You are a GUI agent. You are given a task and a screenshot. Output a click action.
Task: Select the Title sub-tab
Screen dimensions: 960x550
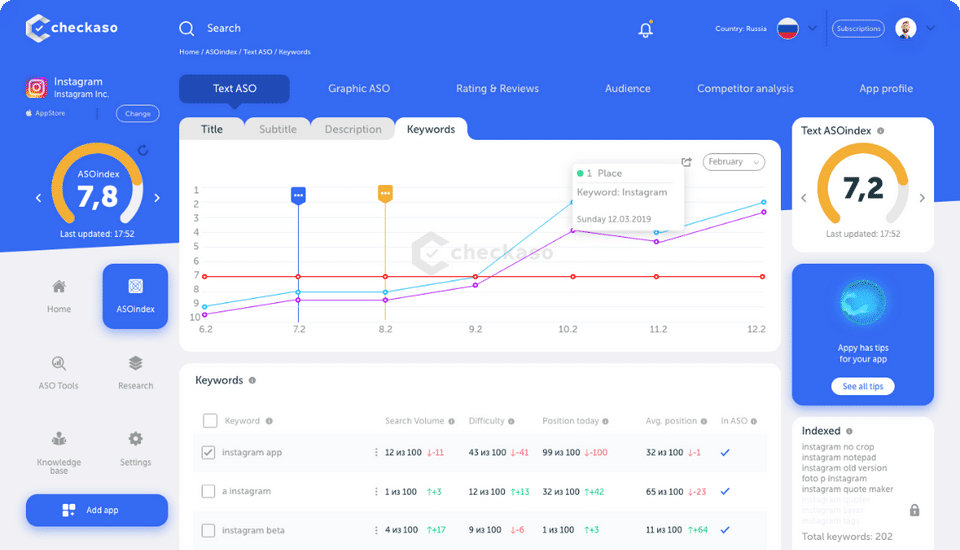pos(212,129)
